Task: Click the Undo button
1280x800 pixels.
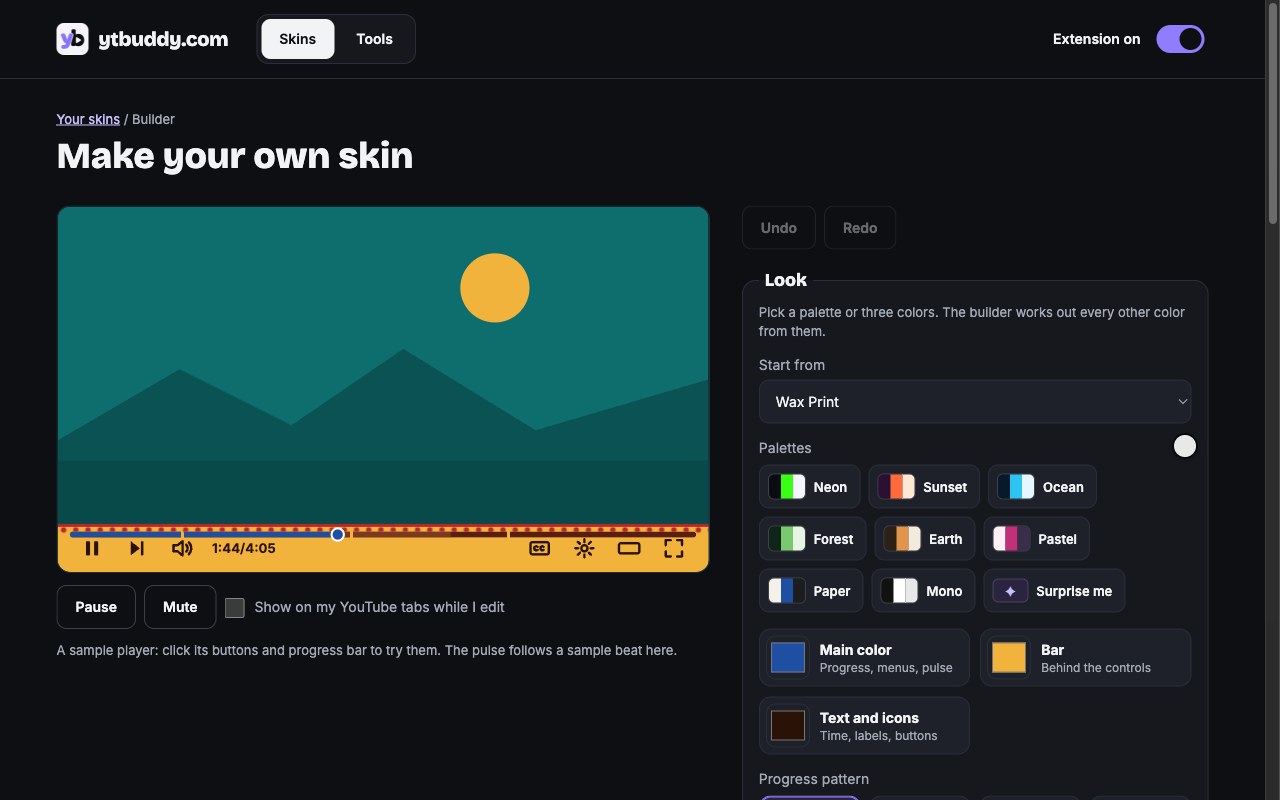Action: [x=779, y=228]
